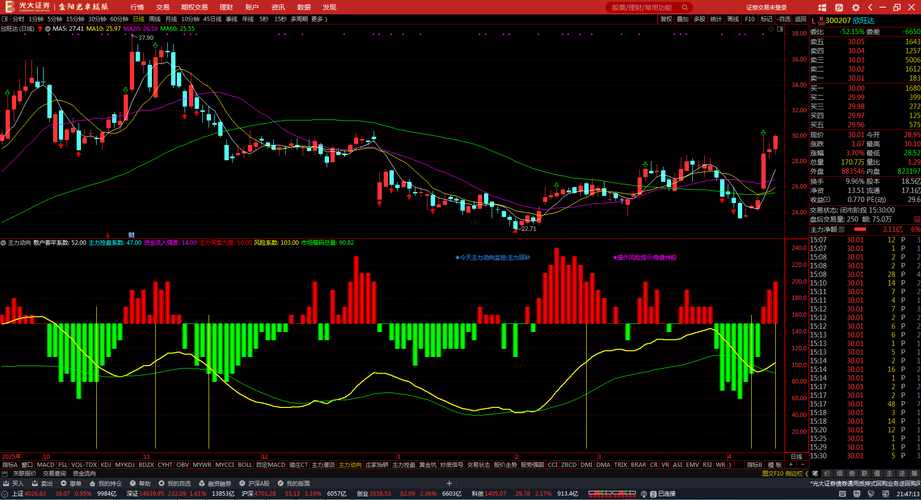The width and height of the screenshot is (921, 500).
Task: Click the 主力动向 indicator settings icon
Action: pos(4,243)
